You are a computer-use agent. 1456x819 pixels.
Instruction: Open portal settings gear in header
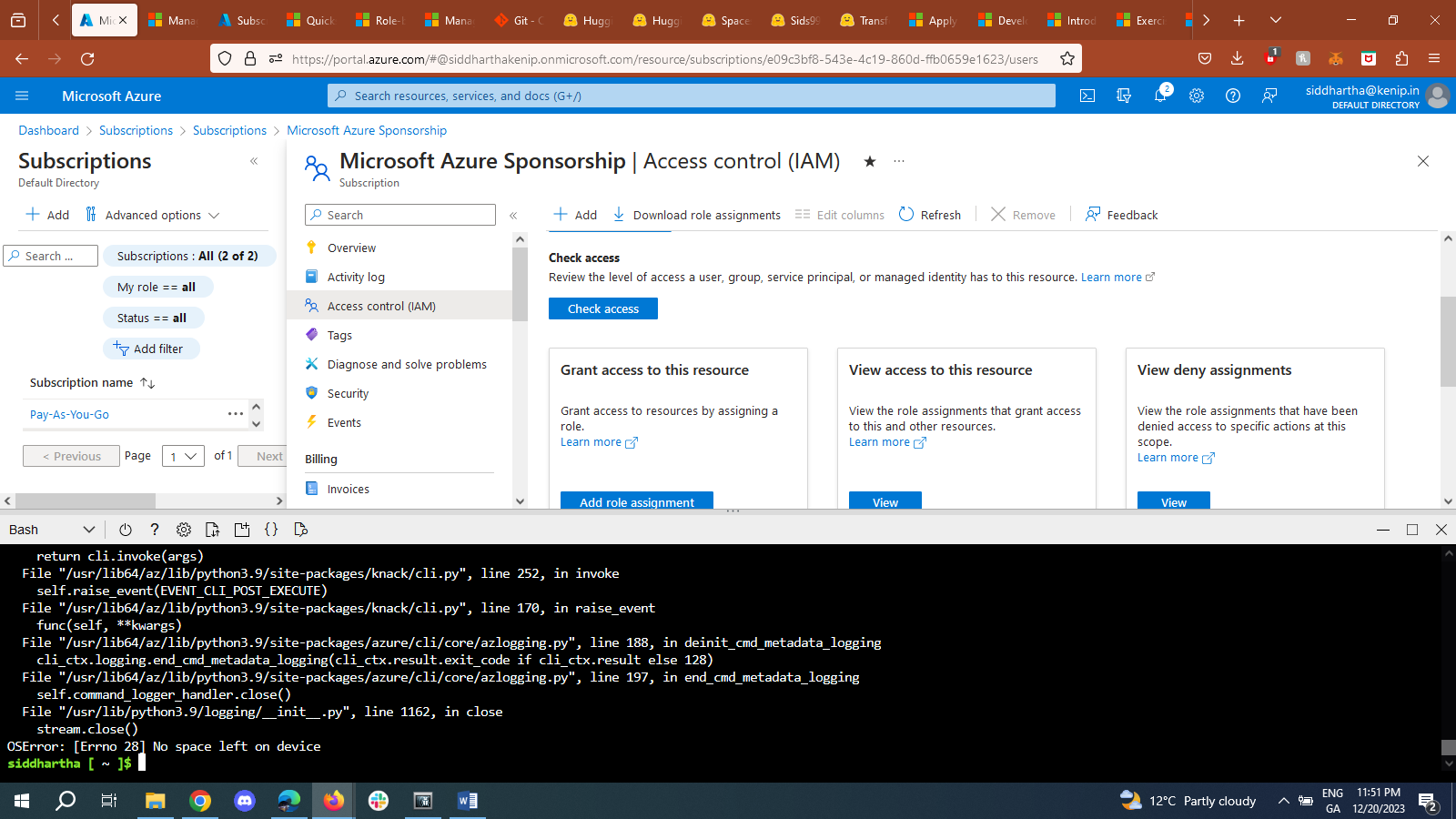(1197, 96)
